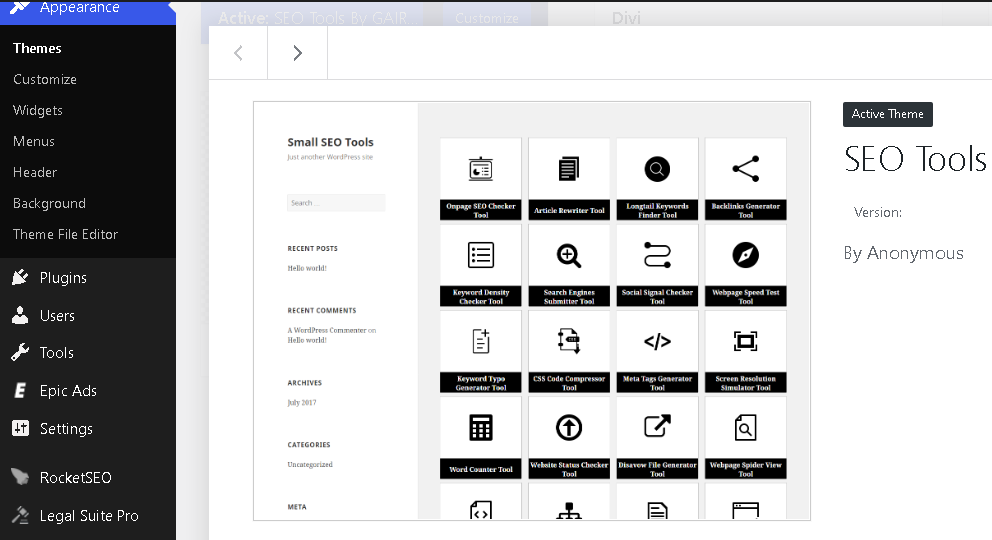992x540 pixels.
Task: Click the Word Counter Tool label
Action: pos(481,469)
